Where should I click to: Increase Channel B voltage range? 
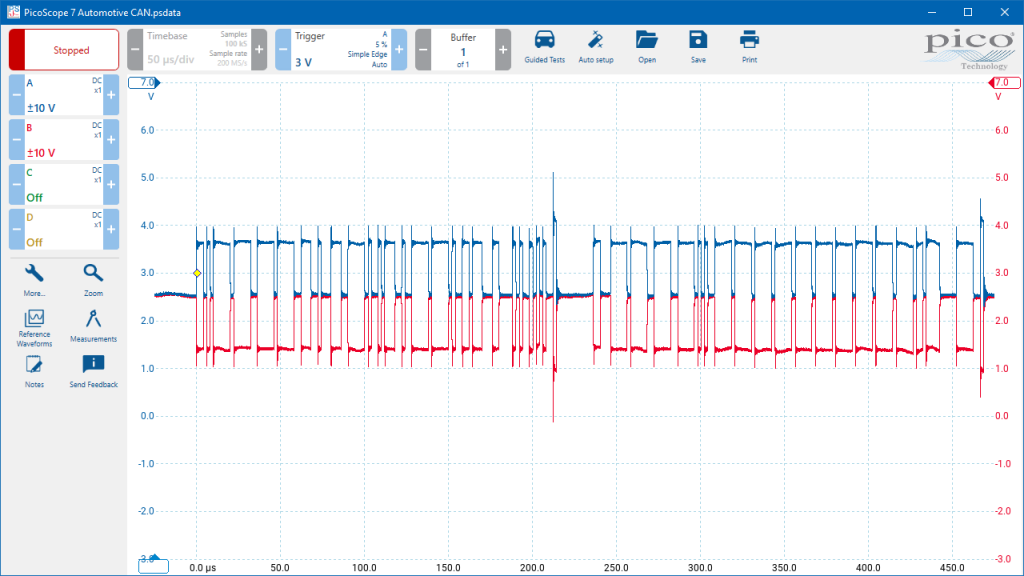(111, 140)
